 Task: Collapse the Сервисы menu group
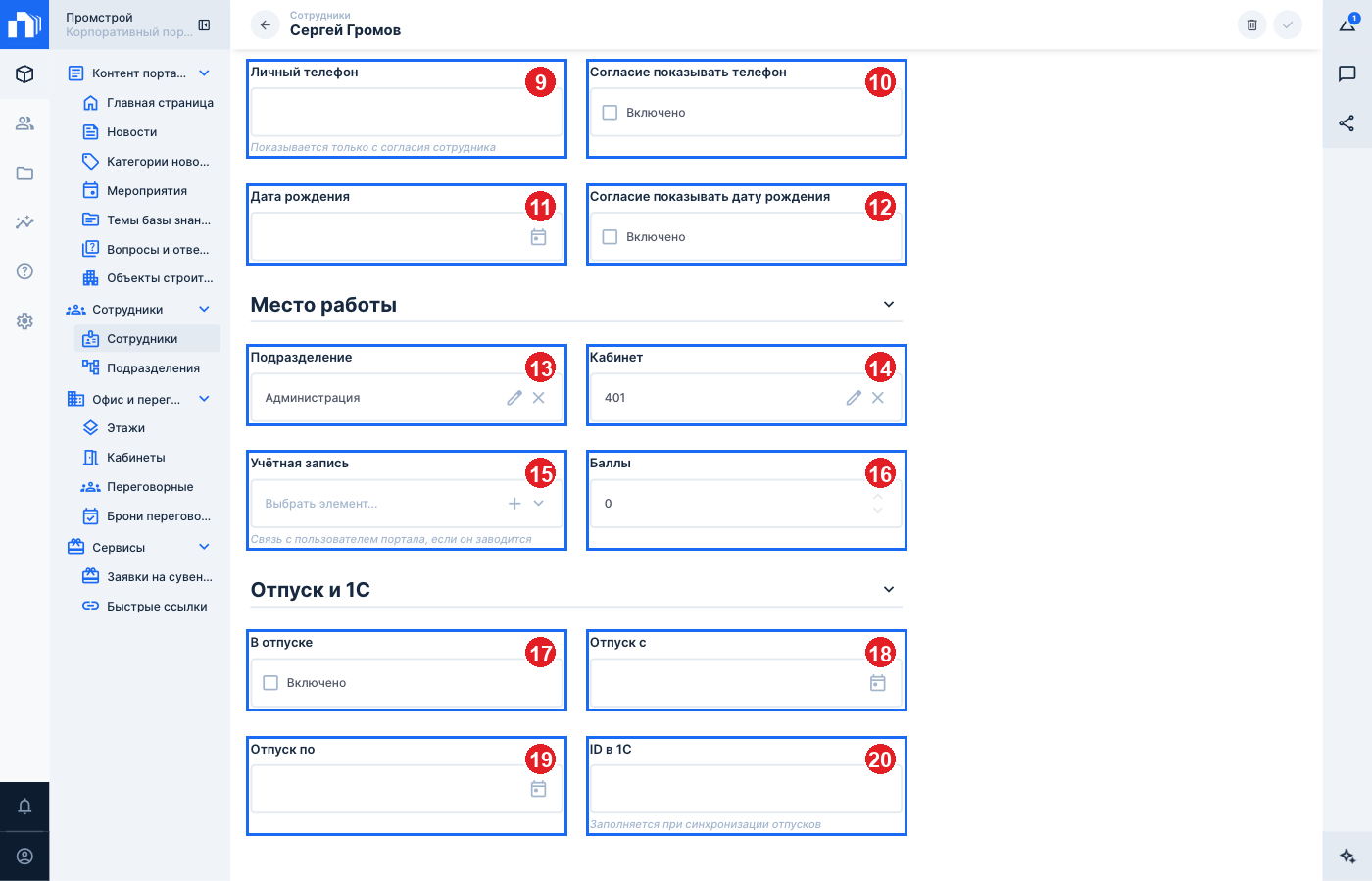pos(204,547)
